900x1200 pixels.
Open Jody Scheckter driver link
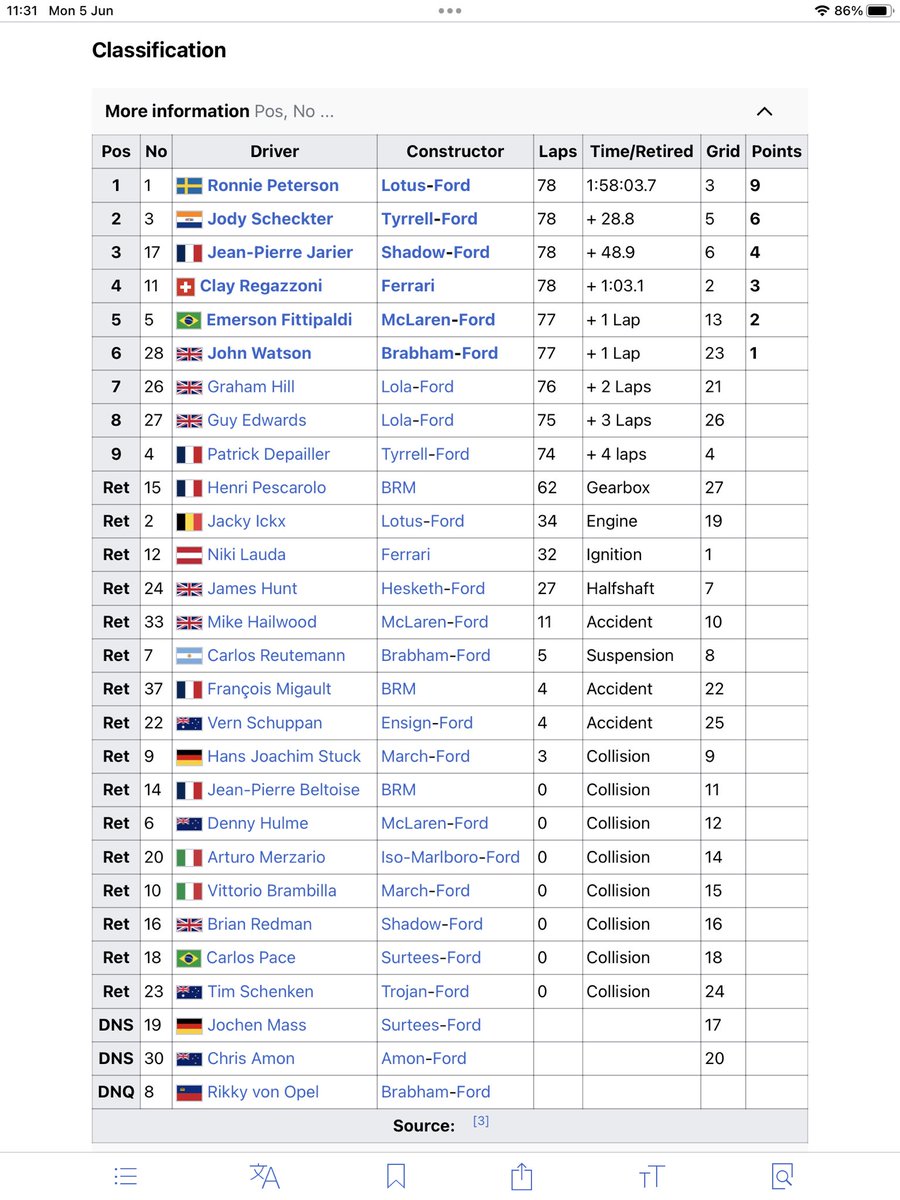[270, 219]
